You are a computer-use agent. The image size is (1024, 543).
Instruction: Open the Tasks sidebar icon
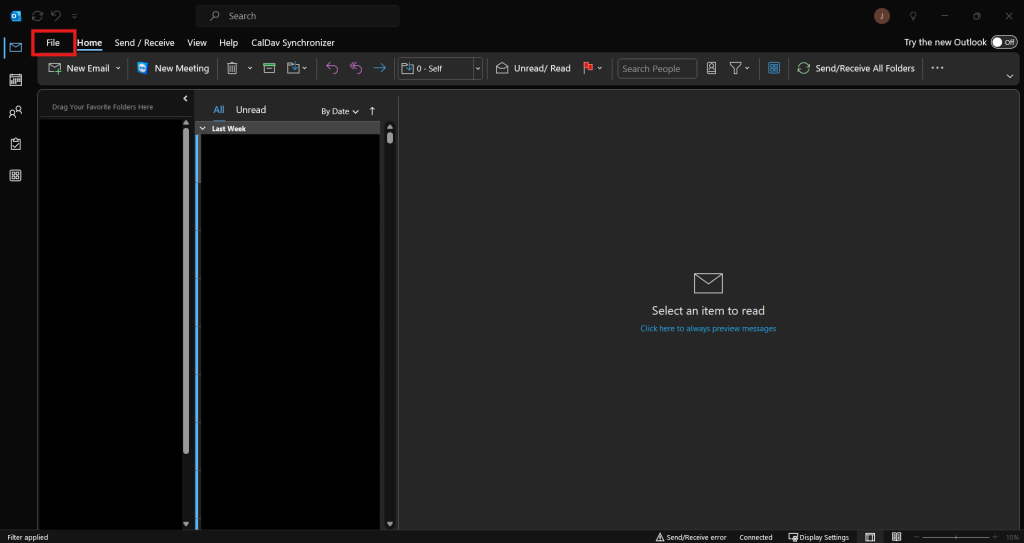click(16, 144)
